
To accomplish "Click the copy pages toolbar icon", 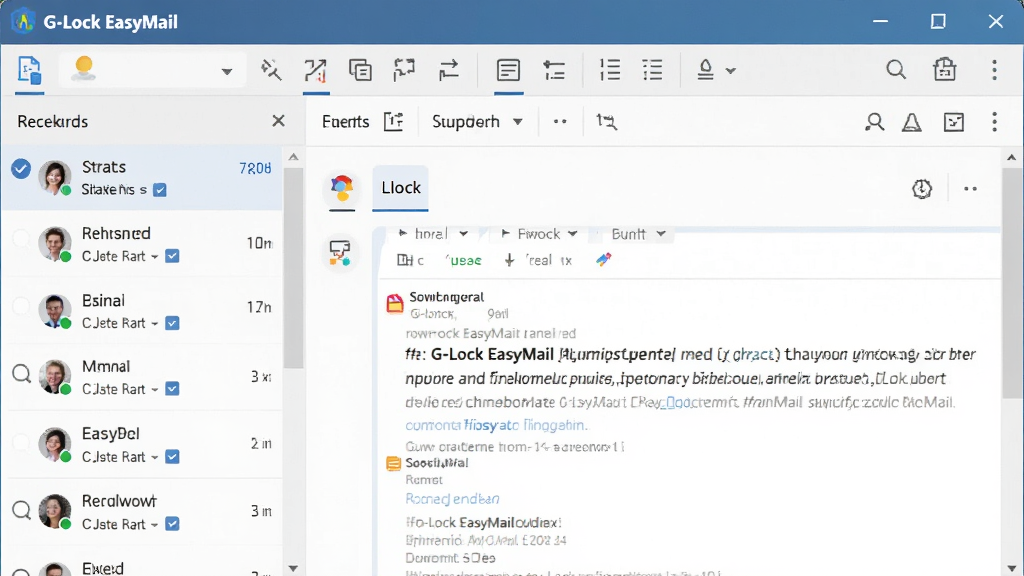I will (x=360, y=70).
